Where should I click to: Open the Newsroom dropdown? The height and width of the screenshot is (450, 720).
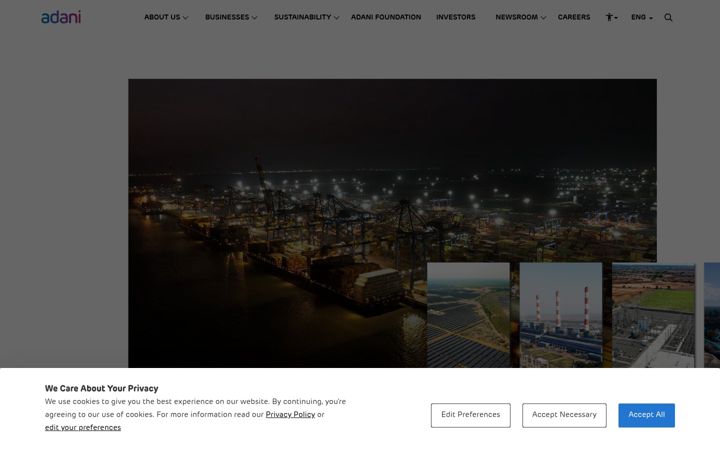(x=520, y=17)
